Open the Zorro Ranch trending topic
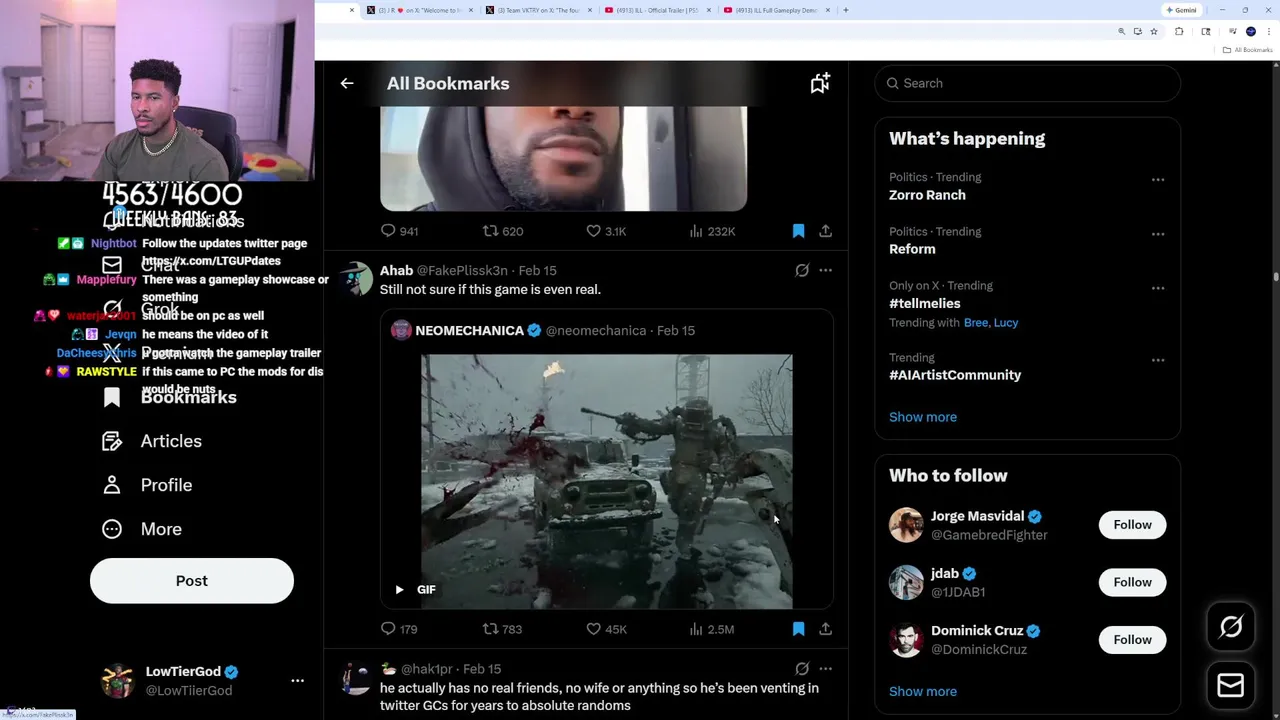The height and width of the screenshot is (720, 1280). [x=927, y=195]
